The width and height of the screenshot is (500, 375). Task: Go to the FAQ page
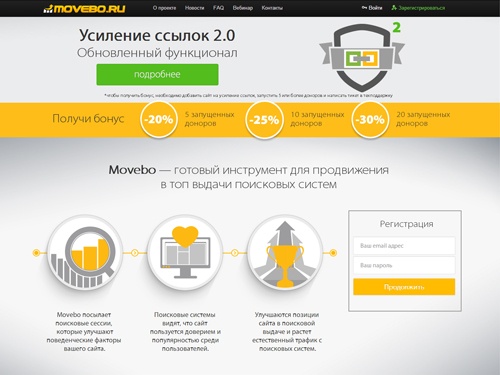[x=218, y=8]
